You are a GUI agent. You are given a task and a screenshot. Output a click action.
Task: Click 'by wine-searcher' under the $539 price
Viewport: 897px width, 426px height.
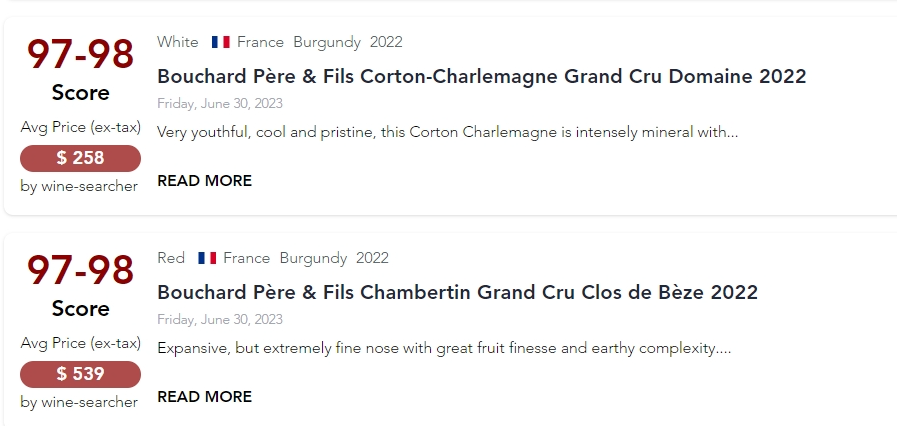click(79, 402)
